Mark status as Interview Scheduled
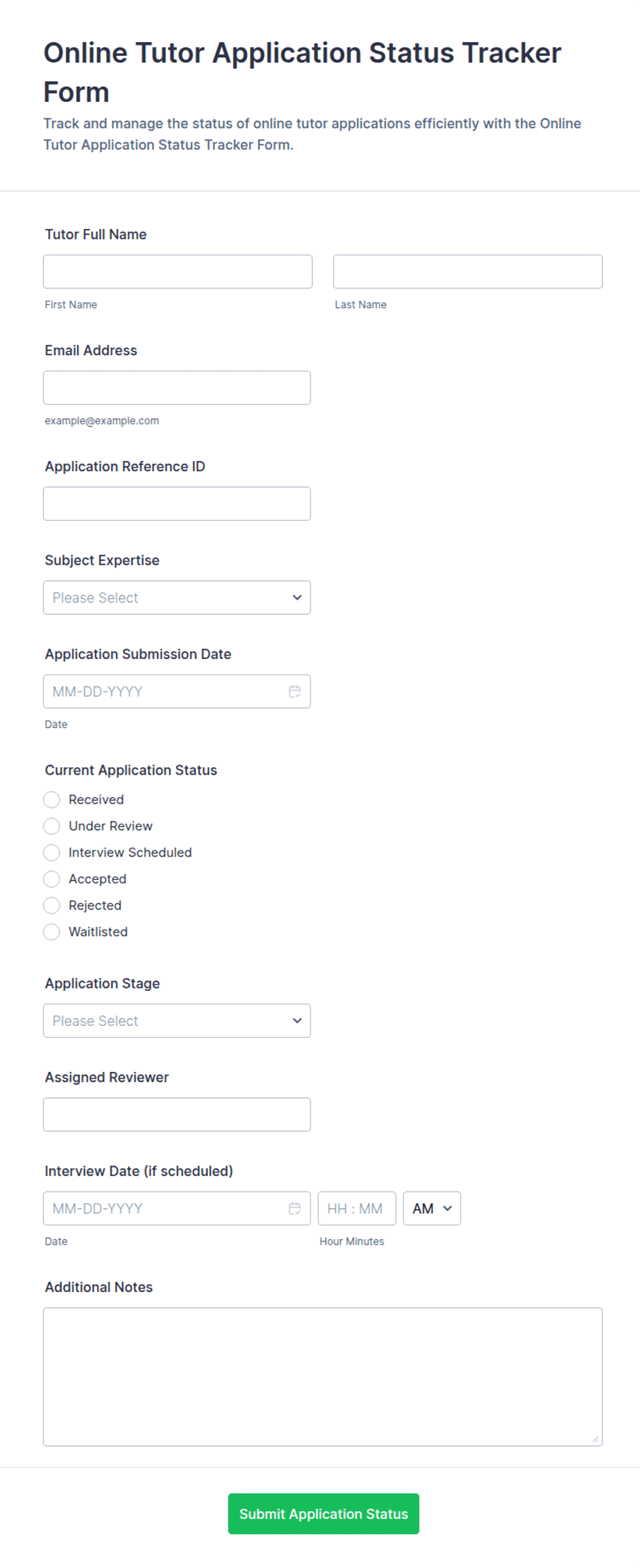The width and height of the screenshot is (640, 1568). click(x=52, y=852)
